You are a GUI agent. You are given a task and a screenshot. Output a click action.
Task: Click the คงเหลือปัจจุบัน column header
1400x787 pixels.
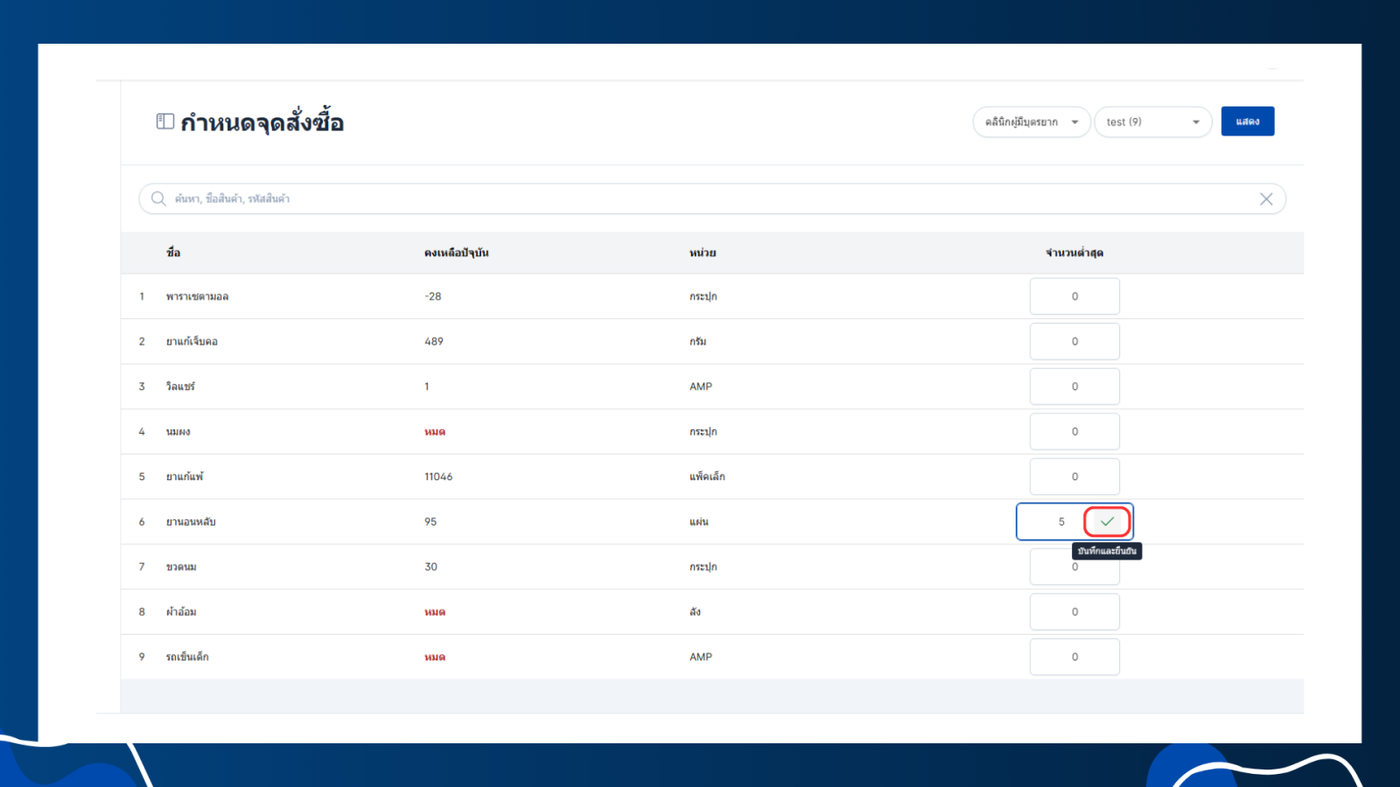click(456, 253)
